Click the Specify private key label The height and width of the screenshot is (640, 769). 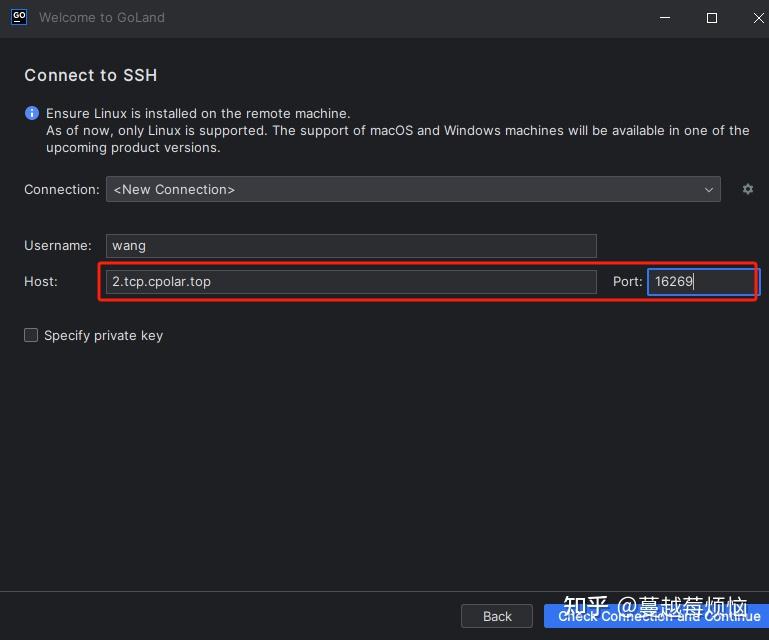point(103,335)
